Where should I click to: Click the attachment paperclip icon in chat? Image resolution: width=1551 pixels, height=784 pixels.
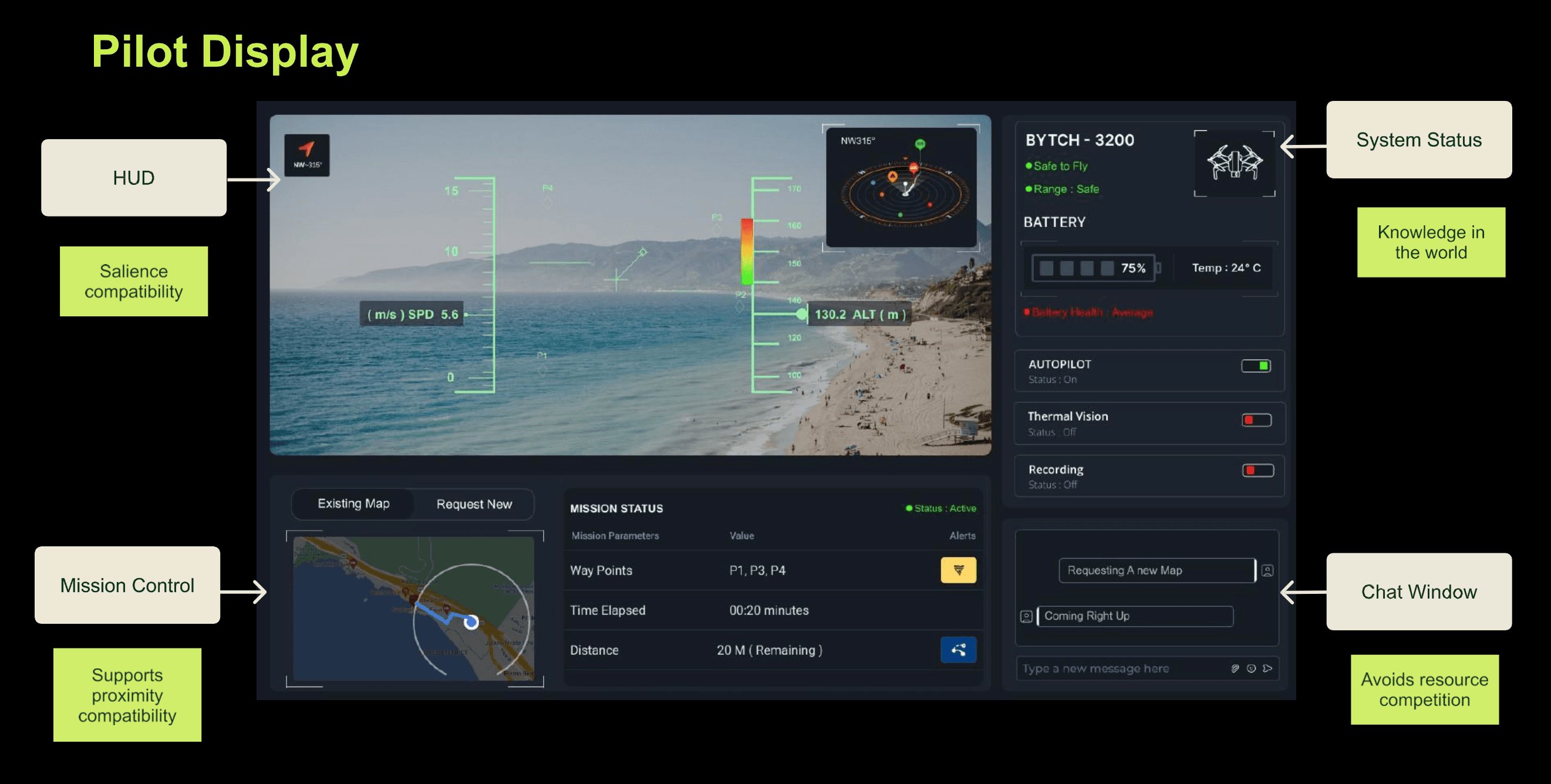[1235, 668]
